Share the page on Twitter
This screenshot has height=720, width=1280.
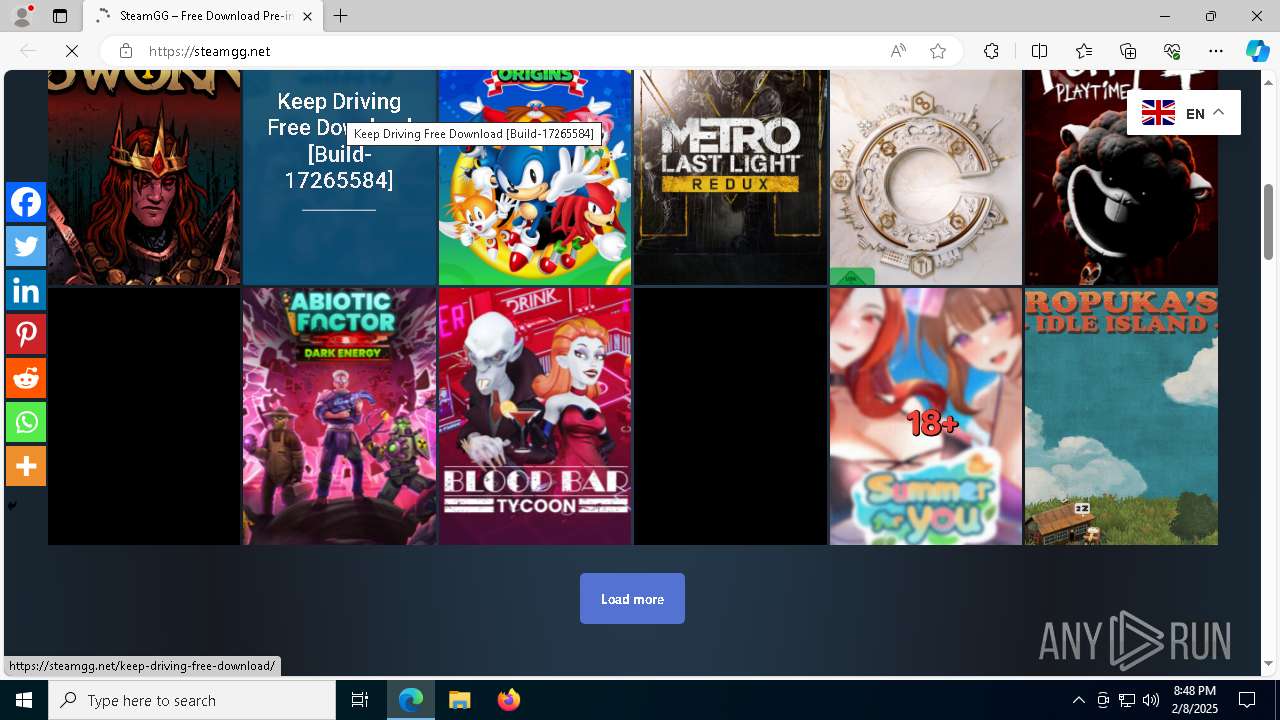pyautogui.click(x=26, y=246)
